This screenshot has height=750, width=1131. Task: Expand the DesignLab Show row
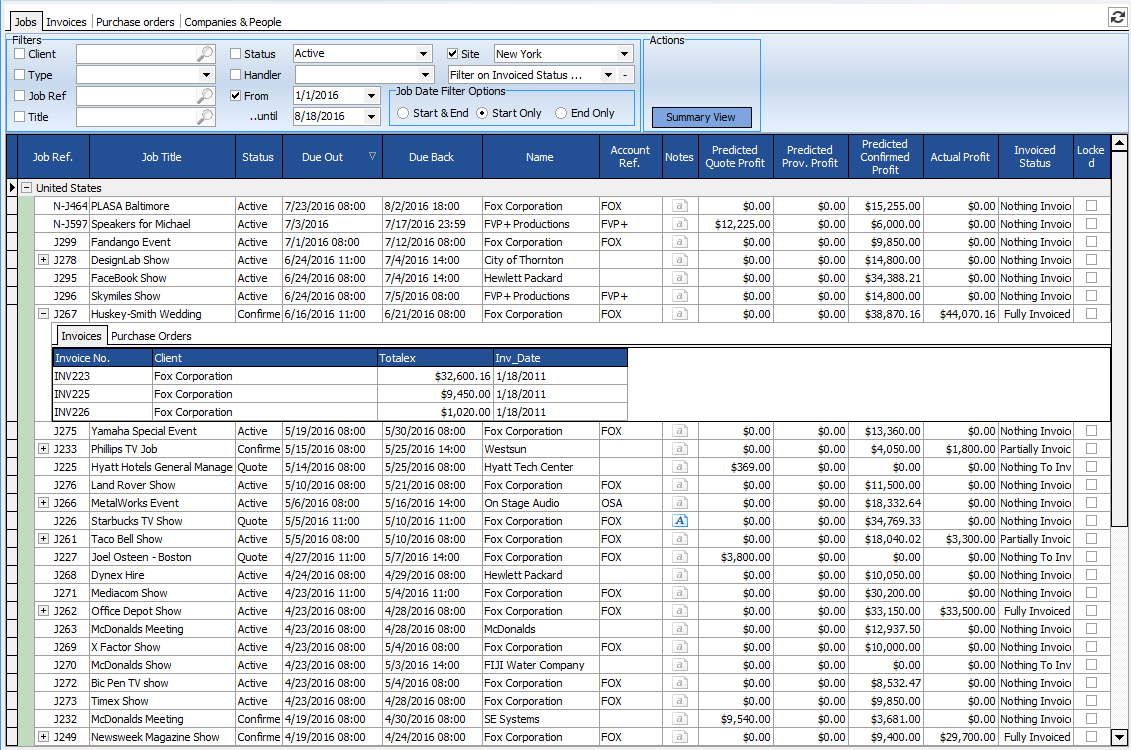click(x=42, y=259)
